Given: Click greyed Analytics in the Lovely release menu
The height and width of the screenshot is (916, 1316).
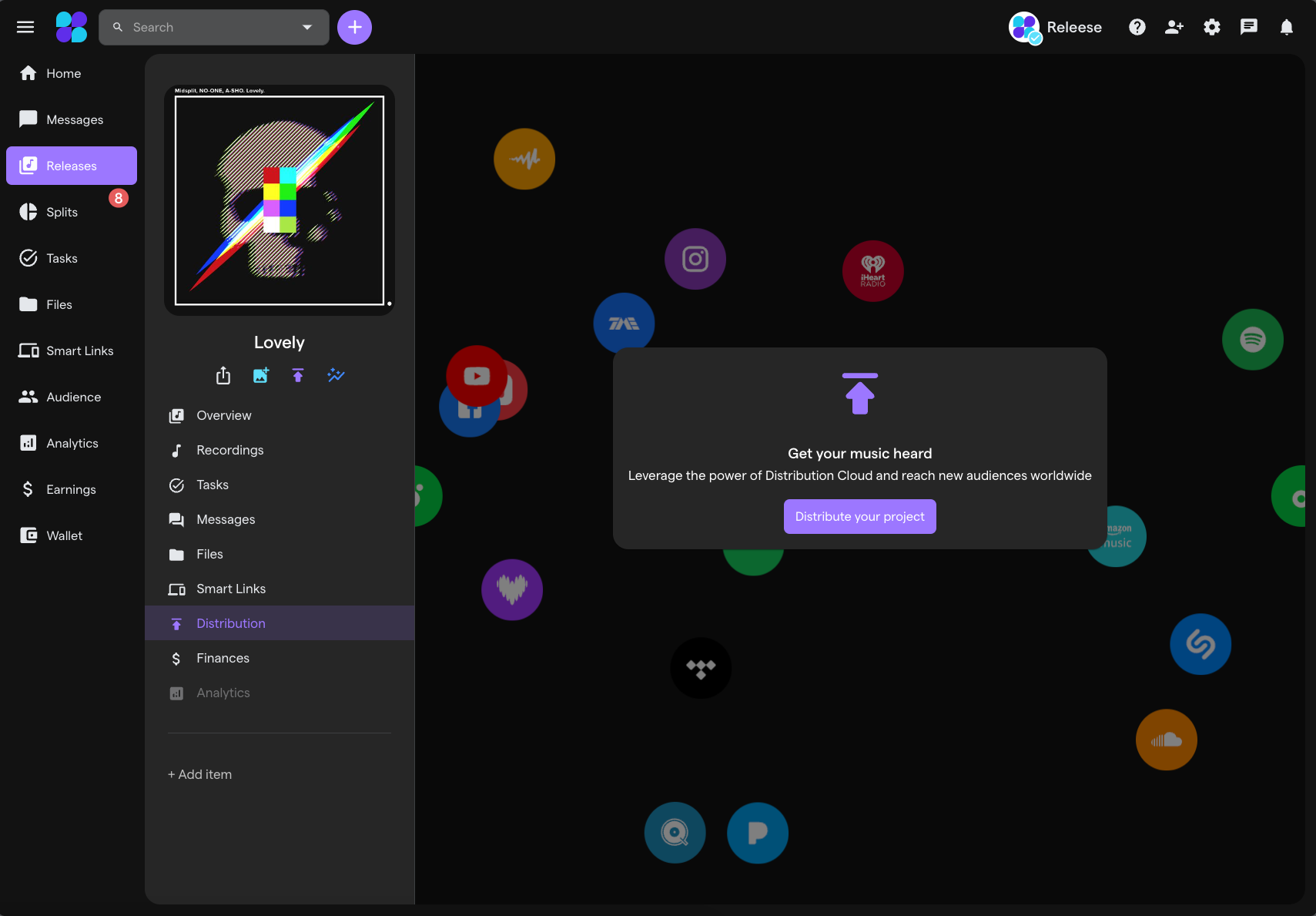Looking at the screenshot, I should (x=280, y=693).
